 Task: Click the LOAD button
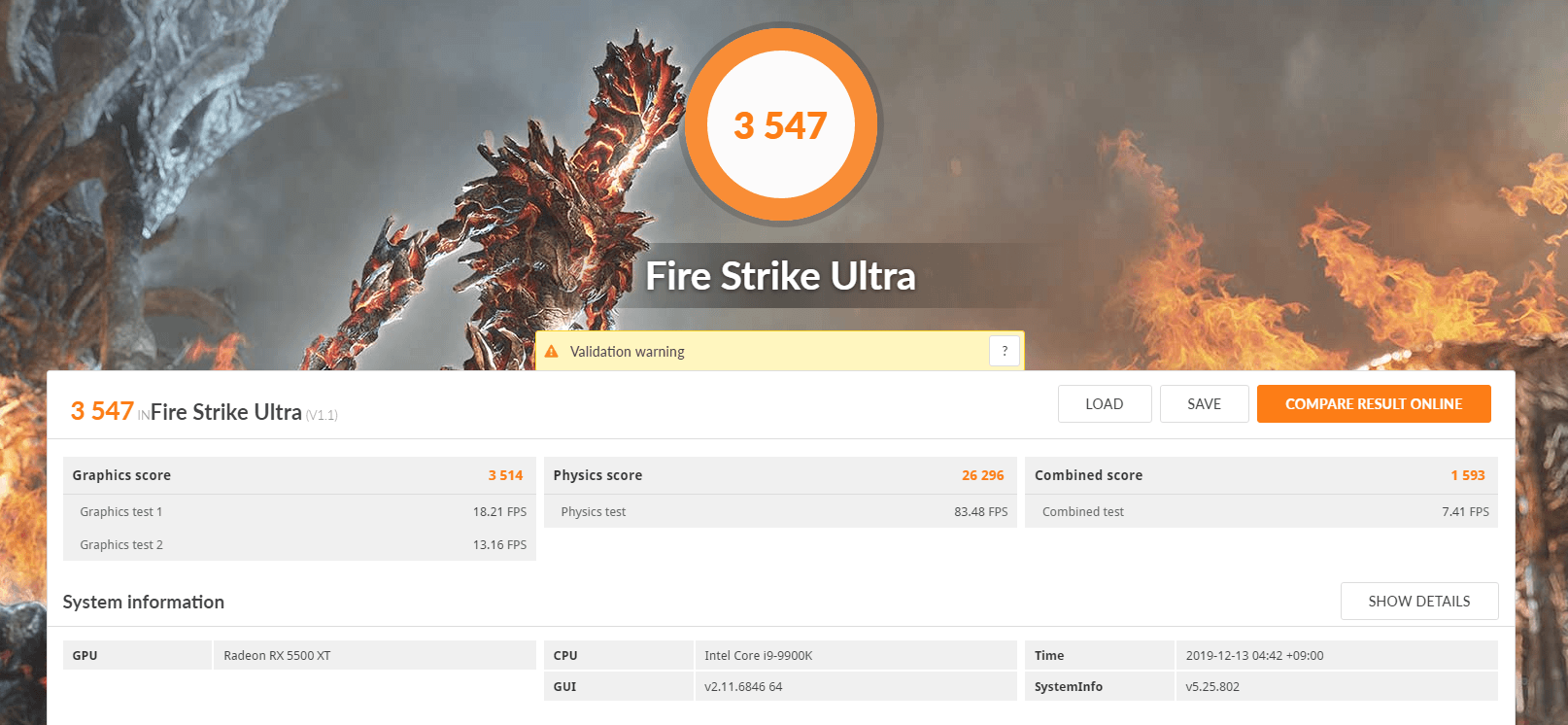(1105, 404)
